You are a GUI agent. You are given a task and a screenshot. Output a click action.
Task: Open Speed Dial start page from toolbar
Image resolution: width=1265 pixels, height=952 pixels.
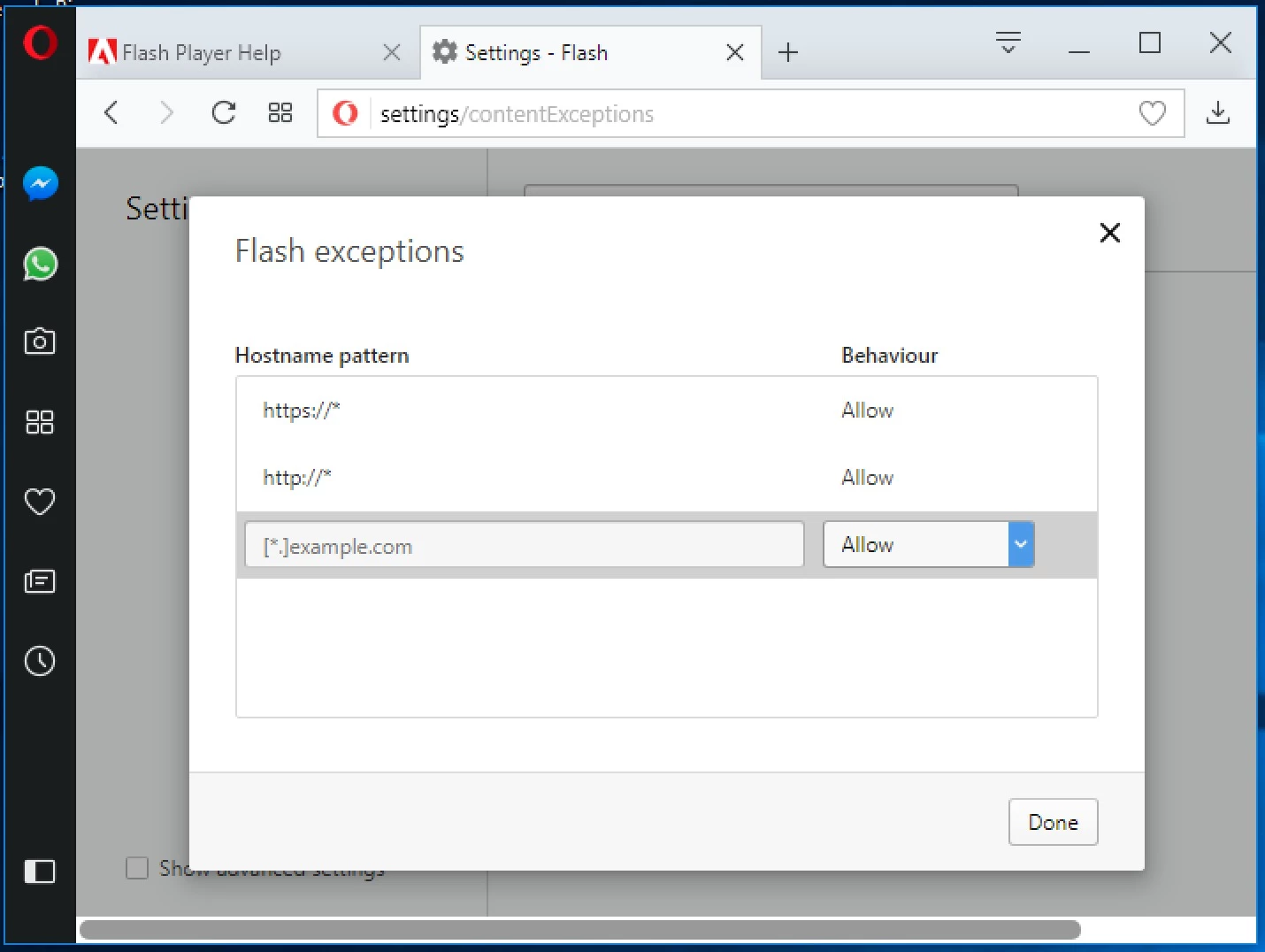[280, 112]
